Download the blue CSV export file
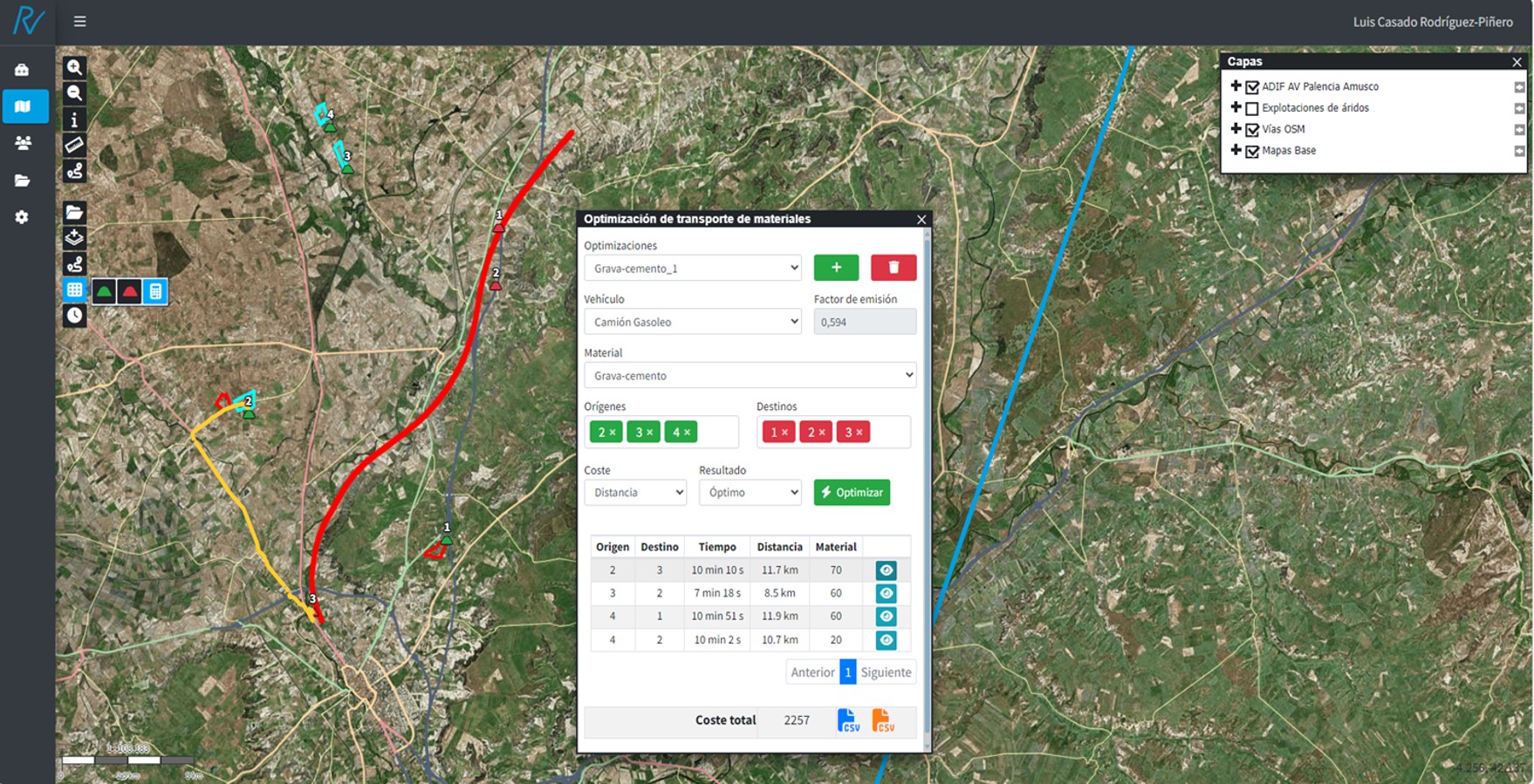This screenshot has height=784, width=1534. 848,720
